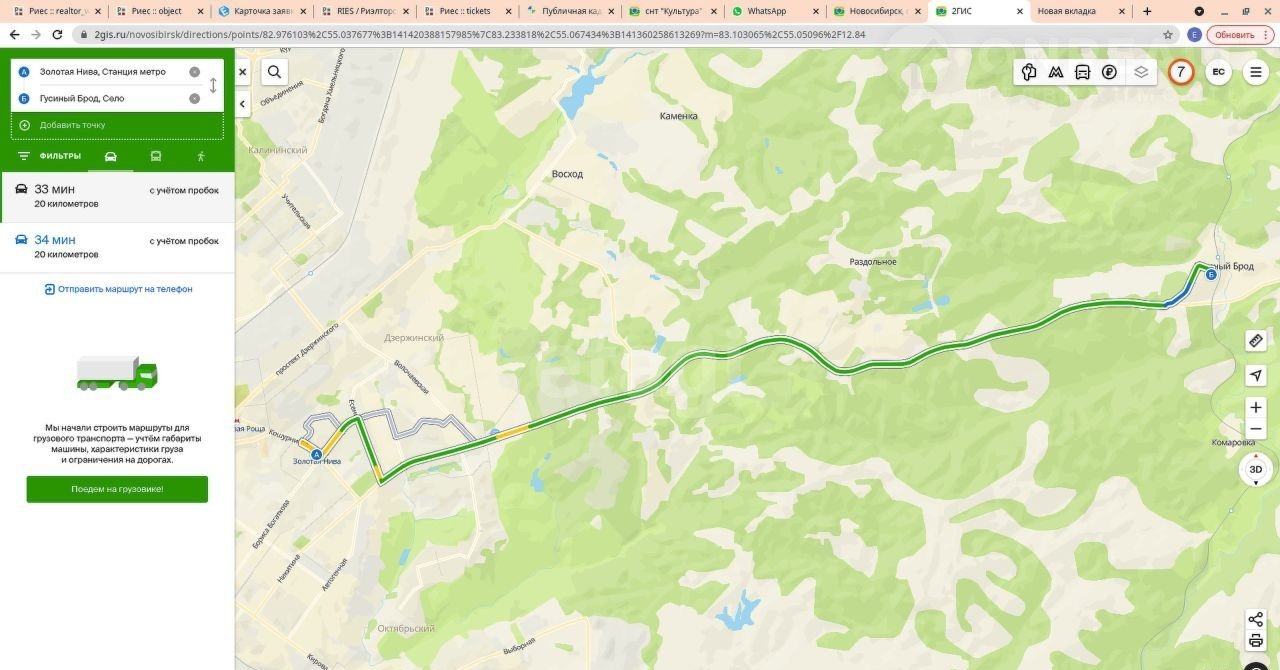Toggle the public transport layer icon

pyautogui.click(x=1082, y=72)
